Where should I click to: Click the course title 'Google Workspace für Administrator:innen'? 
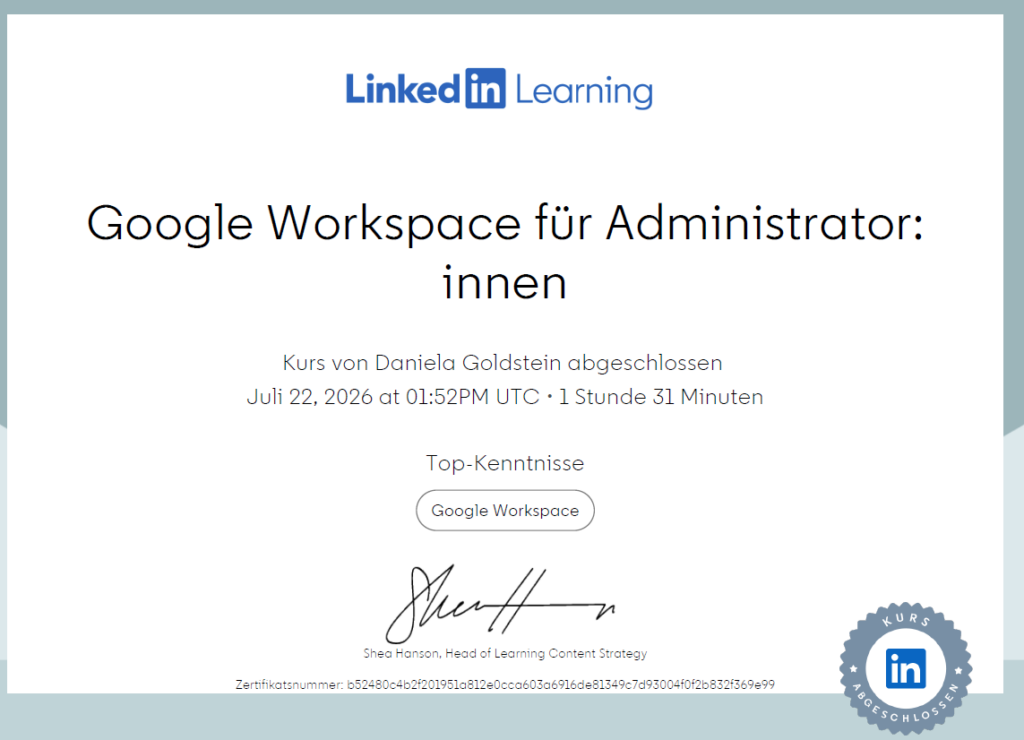[505, 251]
